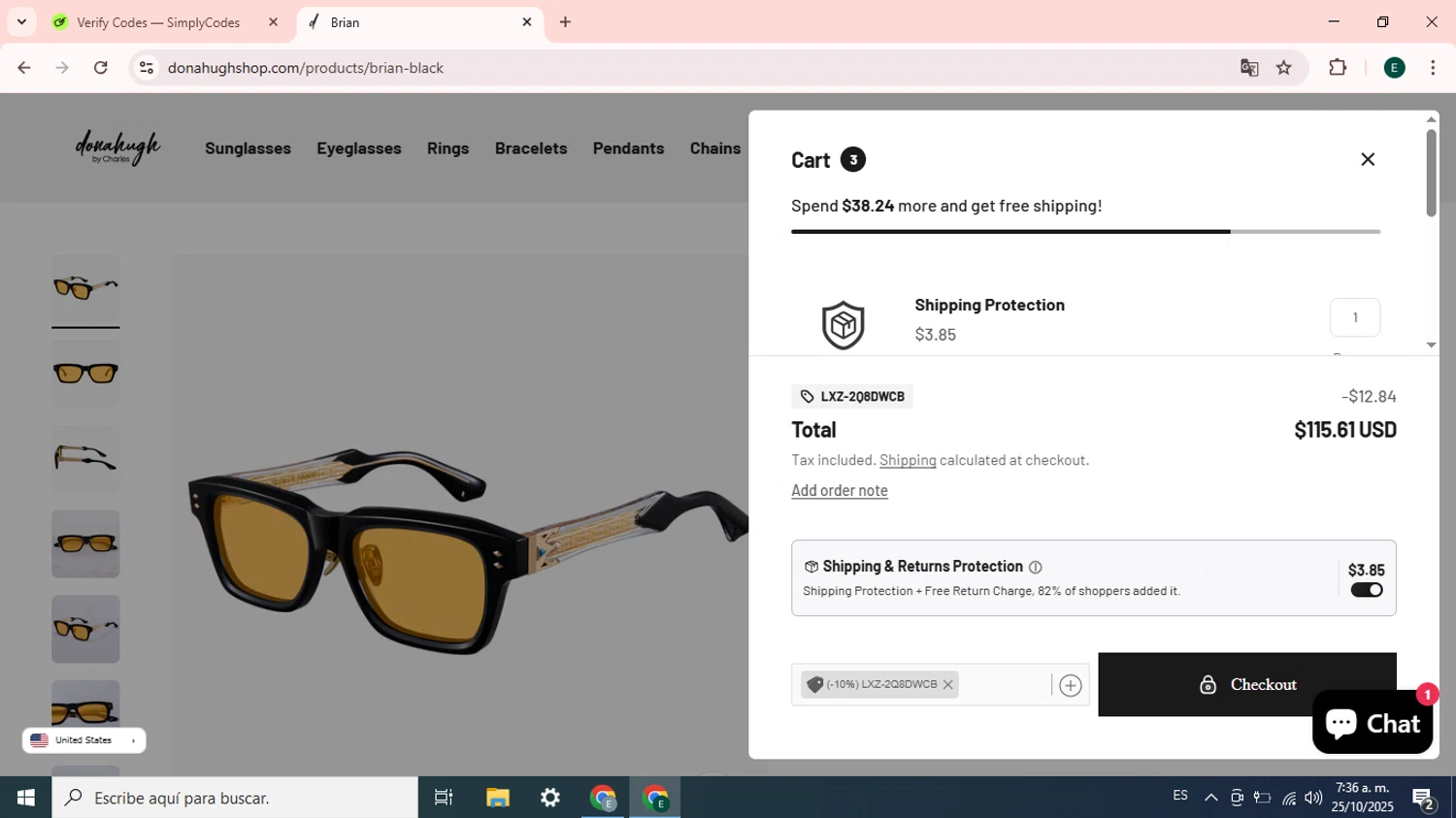Open the Bracelets menu
This screenshot has height=818, width=1456.
click(x=531, y=148)
